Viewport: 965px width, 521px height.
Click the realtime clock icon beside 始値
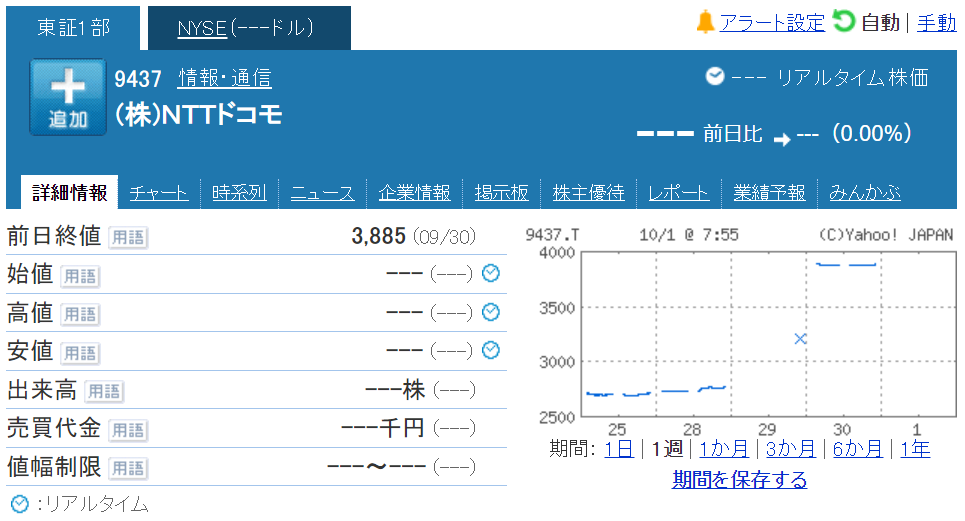coord(491,273)
